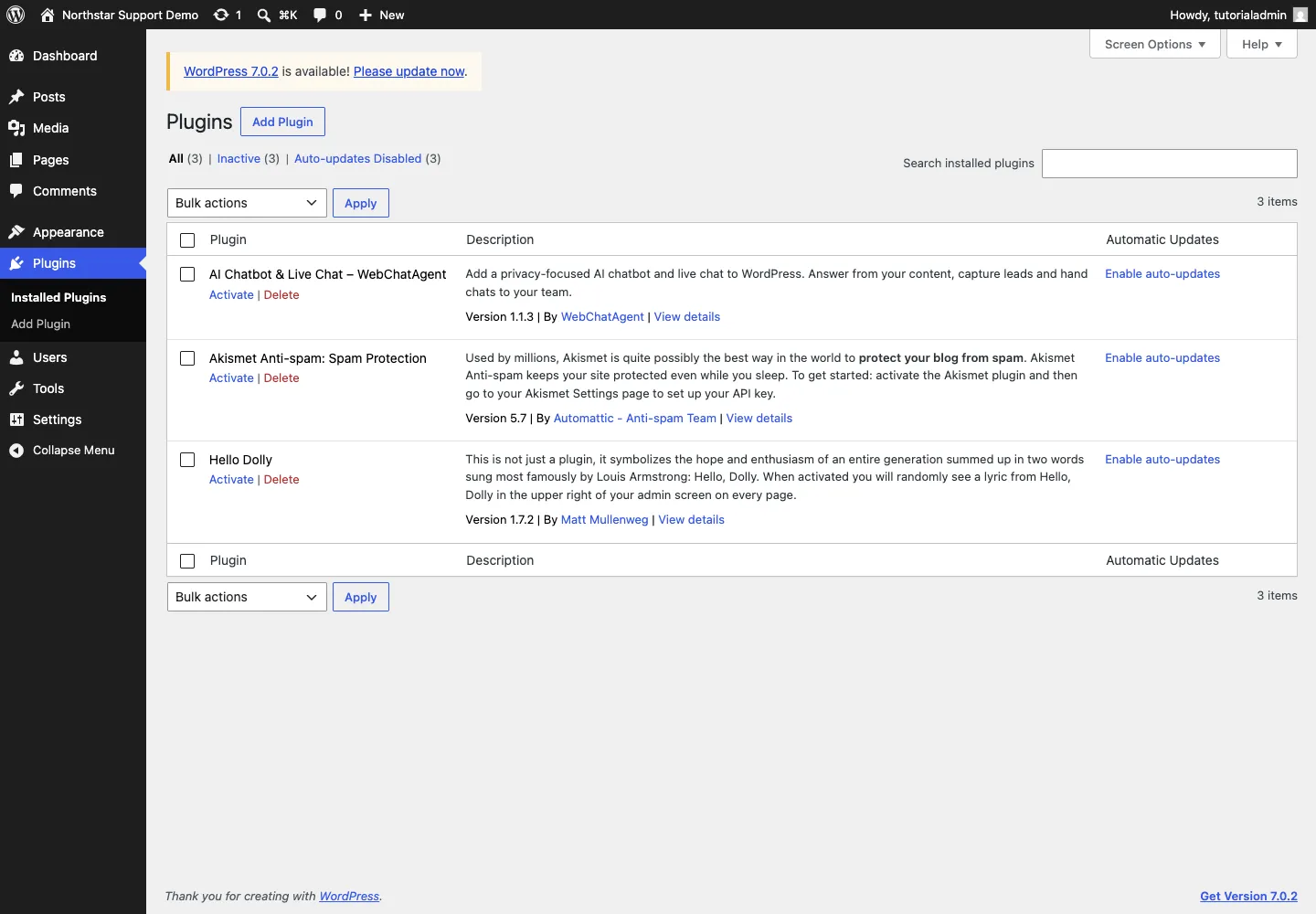
Task: Open the Appearance menu
Action: [x=73, y=232]
